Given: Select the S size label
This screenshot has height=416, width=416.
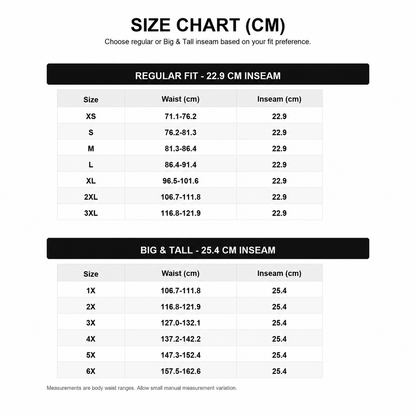Looking at the screenshot, I should pyautogui.click(x=91, y=132).
